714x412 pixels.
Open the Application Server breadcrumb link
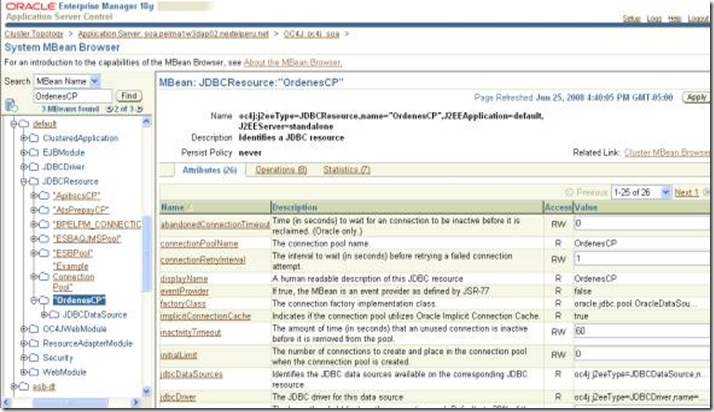click(x=173, y=34)
